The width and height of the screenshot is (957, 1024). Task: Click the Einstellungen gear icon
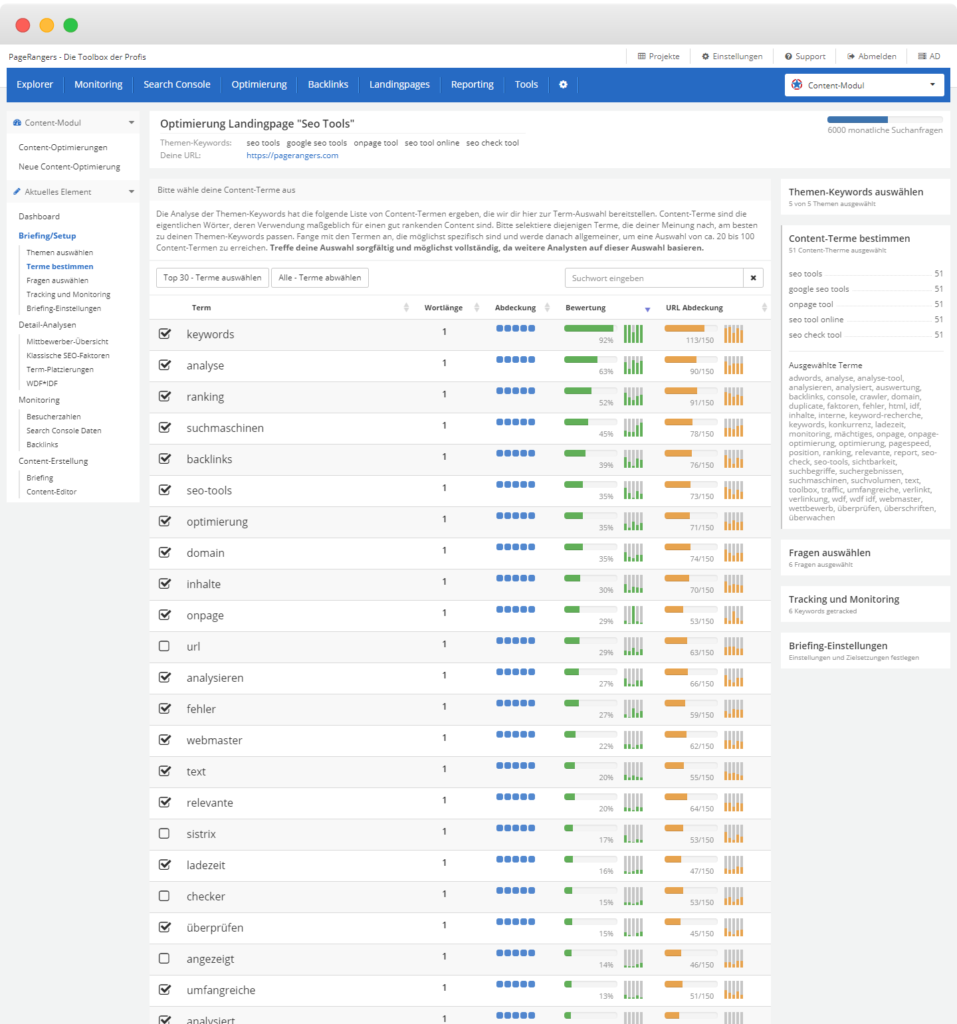pyautogui.click(x=706, y=56)
